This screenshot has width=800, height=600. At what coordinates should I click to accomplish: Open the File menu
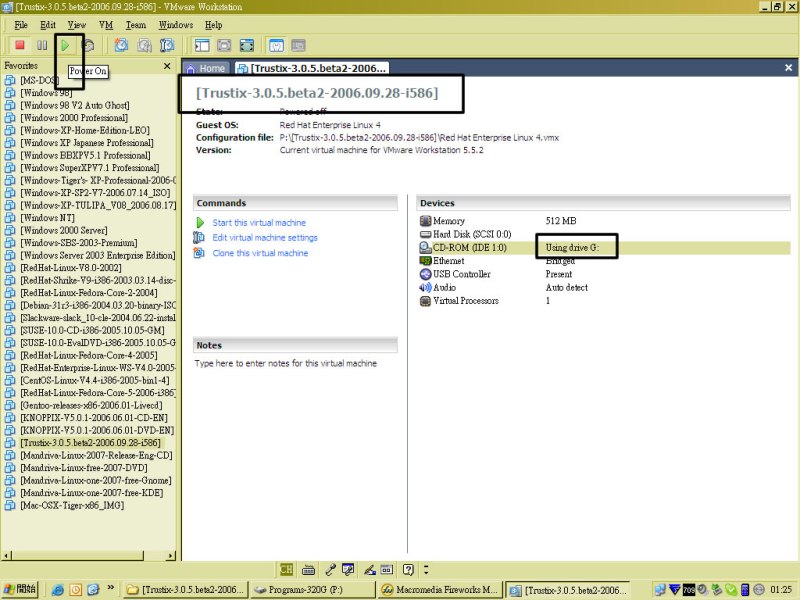point(21,25)
